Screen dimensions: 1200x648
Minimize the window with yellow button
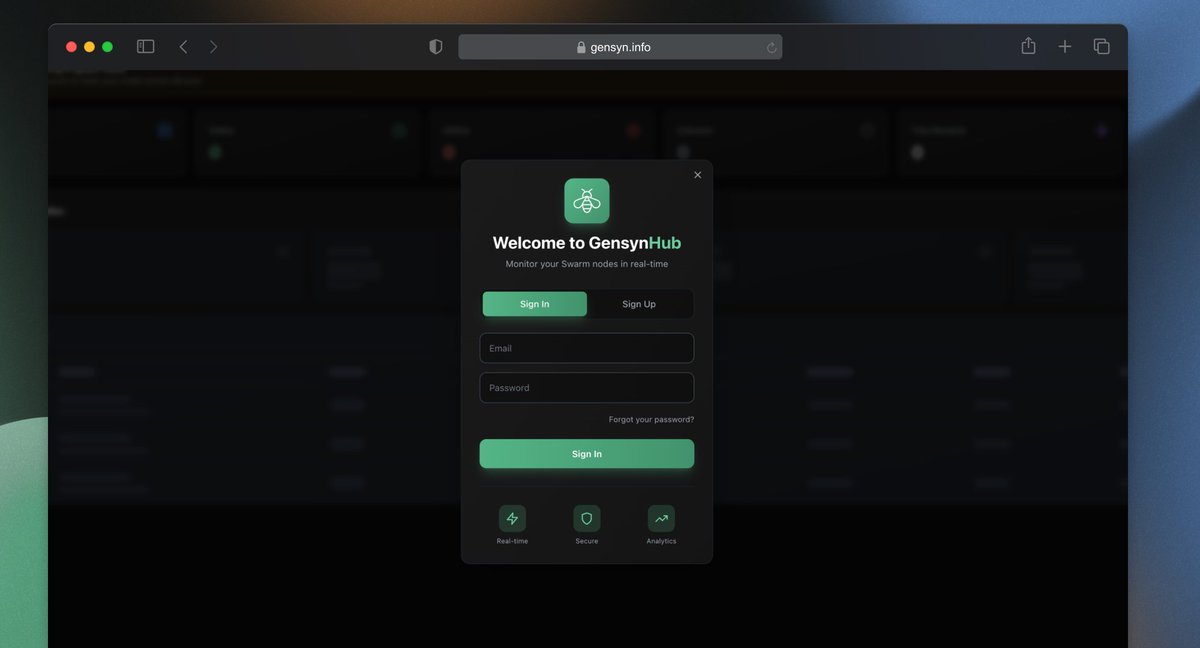click(89, 47)
